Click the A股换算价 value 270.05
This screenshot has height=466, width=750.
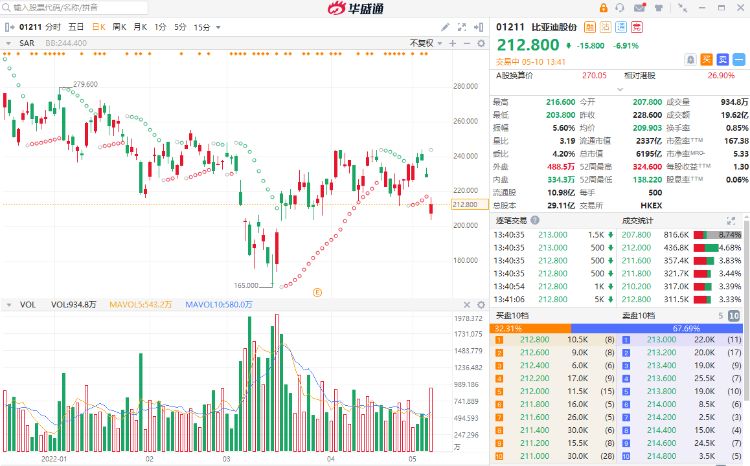coord(594,76)
